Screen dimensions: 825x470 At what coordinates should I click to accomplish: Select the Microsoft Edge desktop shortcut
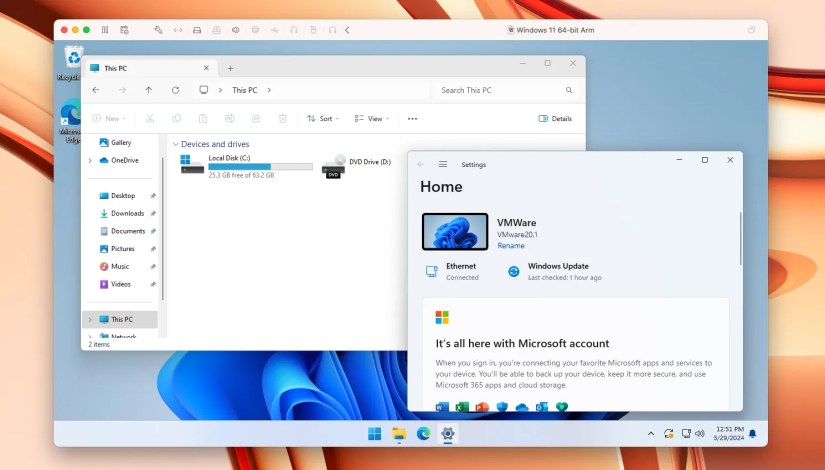tap(71, 122)
